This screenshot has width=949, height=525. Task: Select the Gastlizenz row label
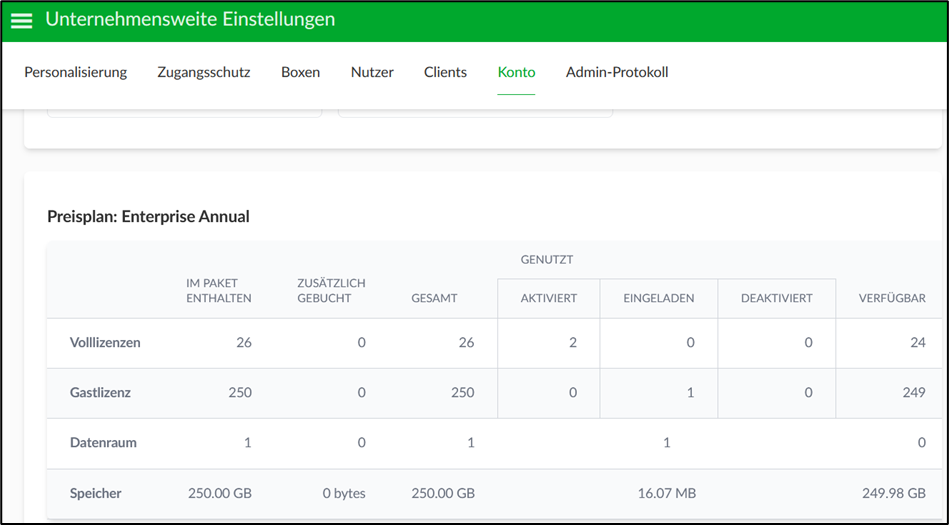(100, 392)
